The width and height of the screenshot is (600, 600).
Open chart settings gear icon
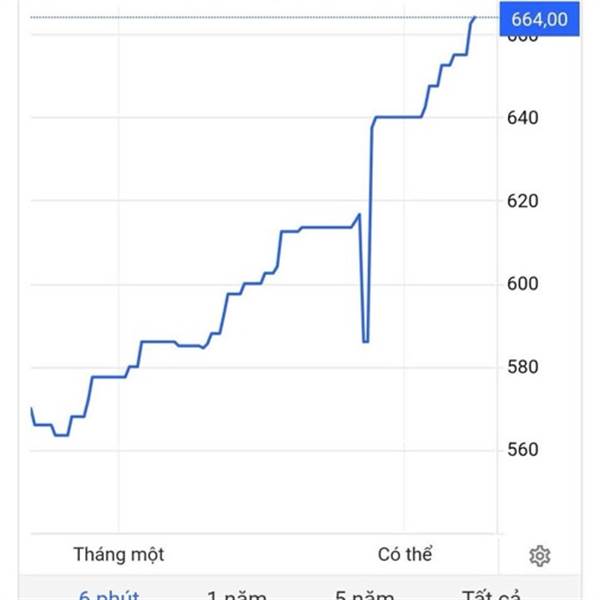tap(540, 556)
